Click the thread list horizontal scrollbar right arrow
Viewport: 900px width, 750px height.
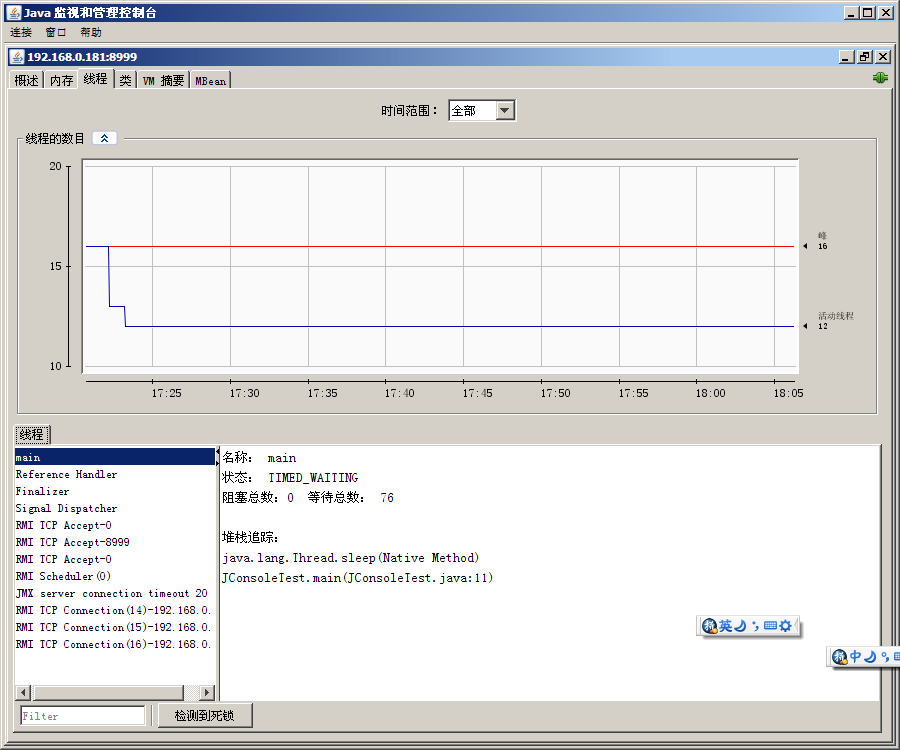[207, 692]
